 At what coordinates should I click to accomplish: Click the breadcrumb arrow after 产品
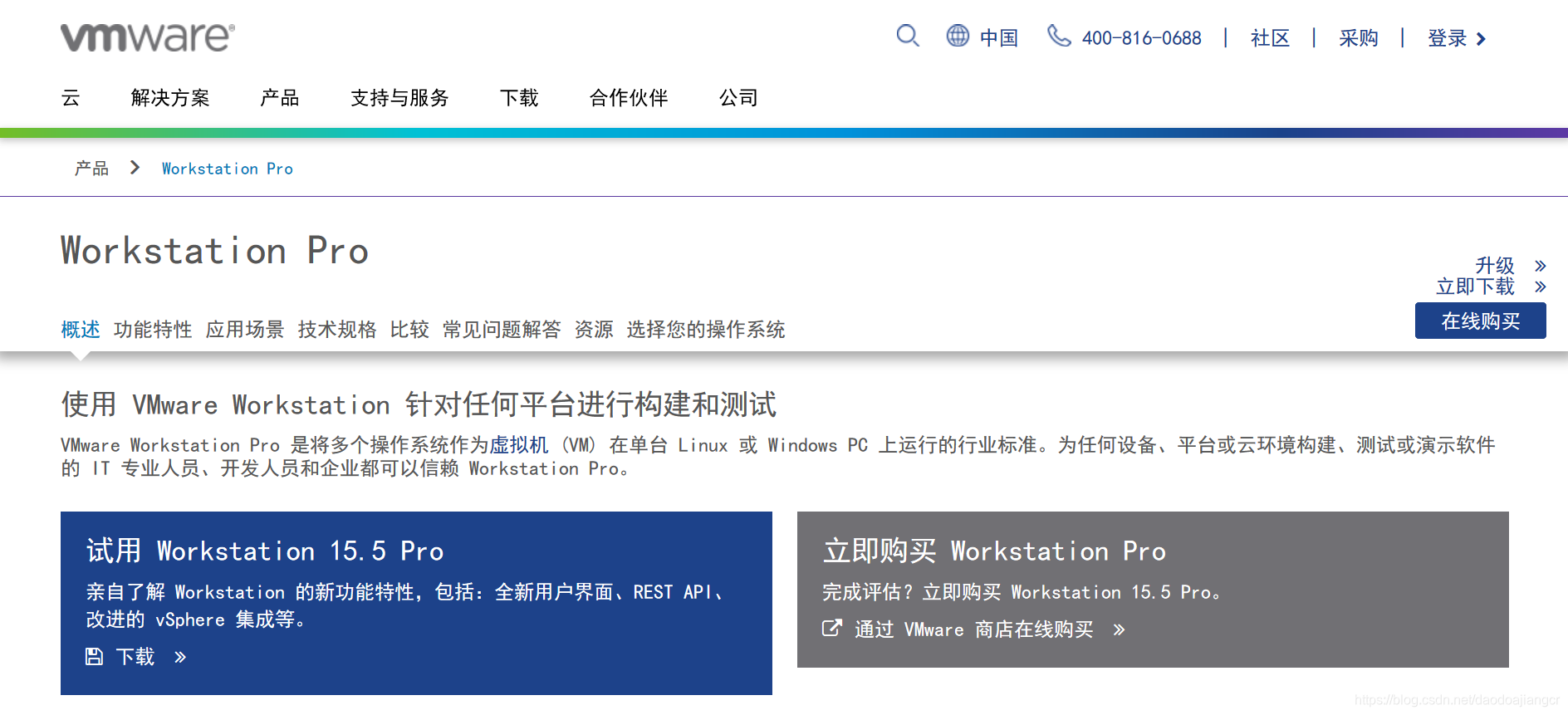135,168
